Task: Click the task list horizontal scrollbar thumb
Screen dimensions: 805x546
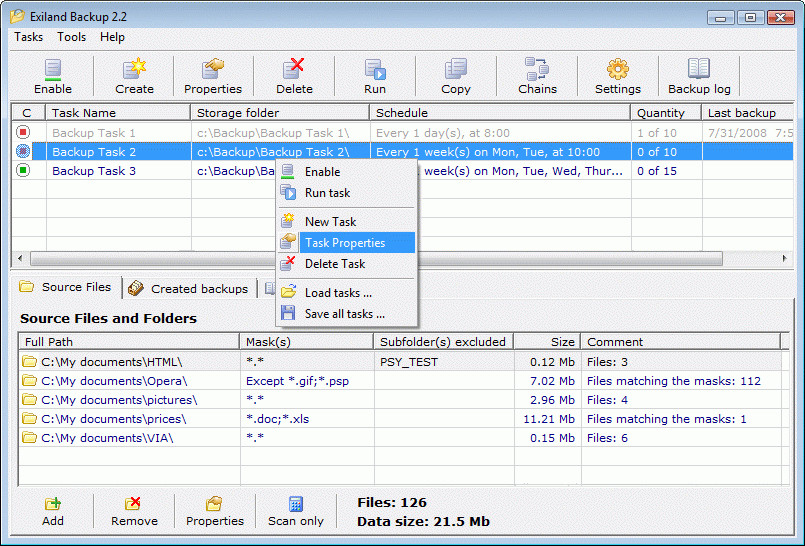Action: pos(376,258)
